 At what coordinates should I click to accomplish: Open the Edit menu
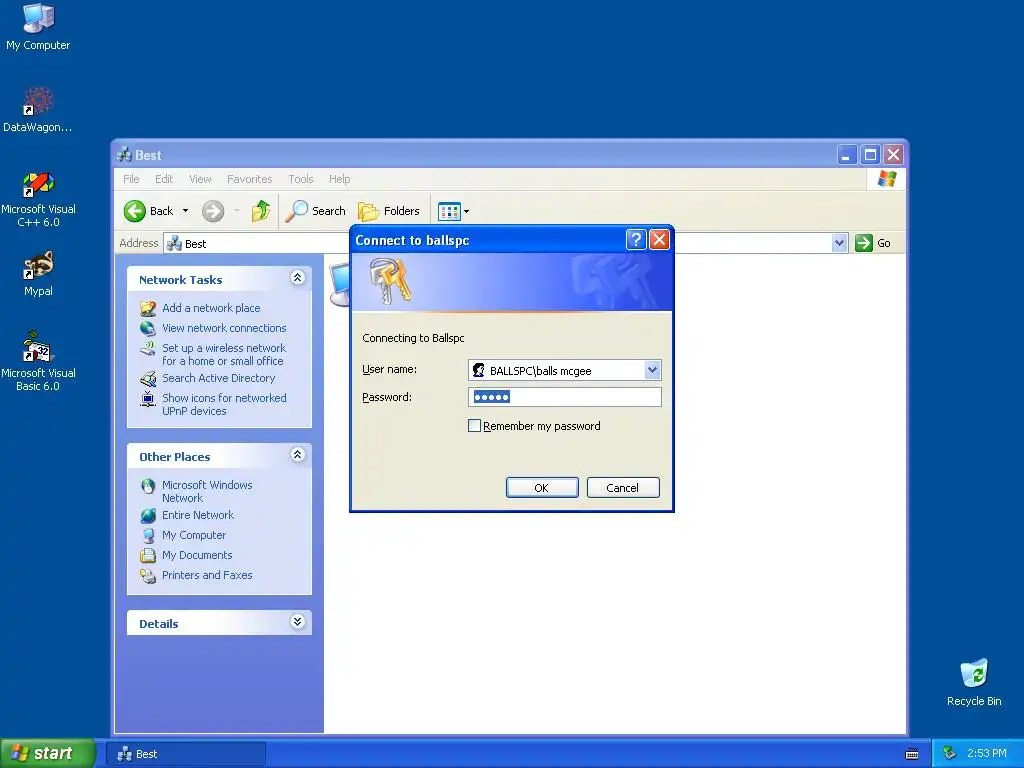click(x=164, y=179)
